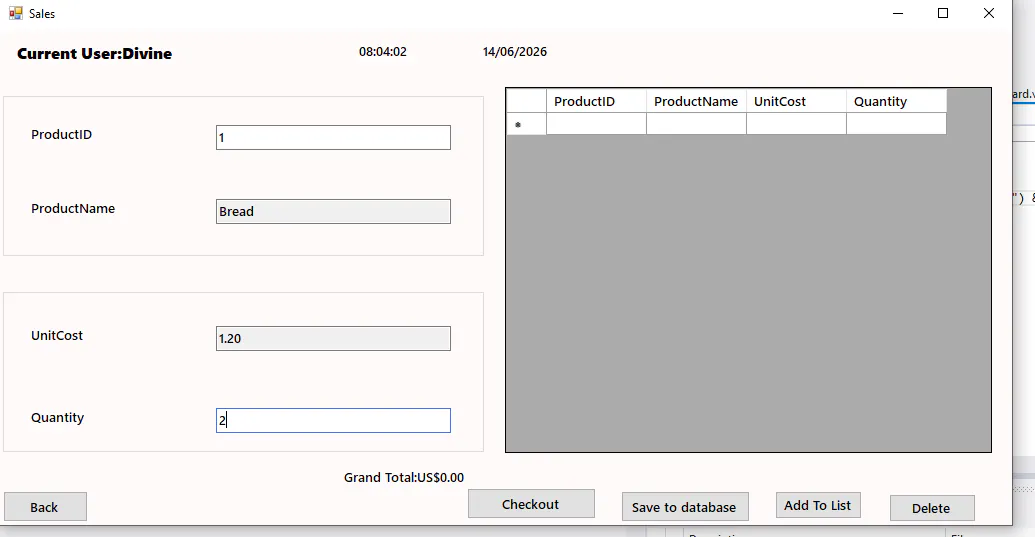Click the Checkout button
The width and height of the screenshot is (1035, 537).
[x=531, y=504]
